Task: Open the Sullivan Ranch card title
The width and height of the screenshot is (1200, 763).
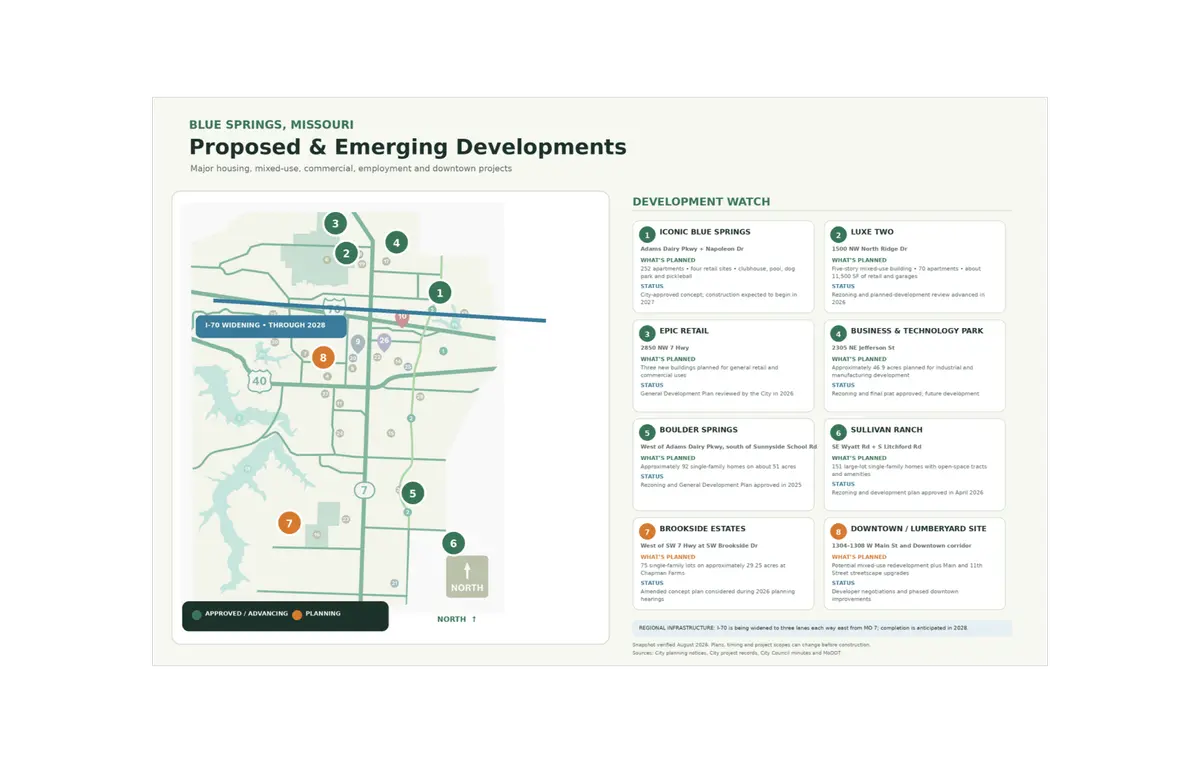Action: [887, 430]
